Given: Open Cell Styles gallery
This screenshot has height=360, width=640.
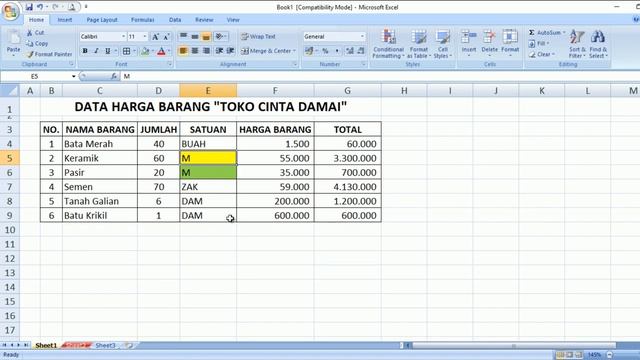Looking at the screenshot, I should (x=442, y=44).
